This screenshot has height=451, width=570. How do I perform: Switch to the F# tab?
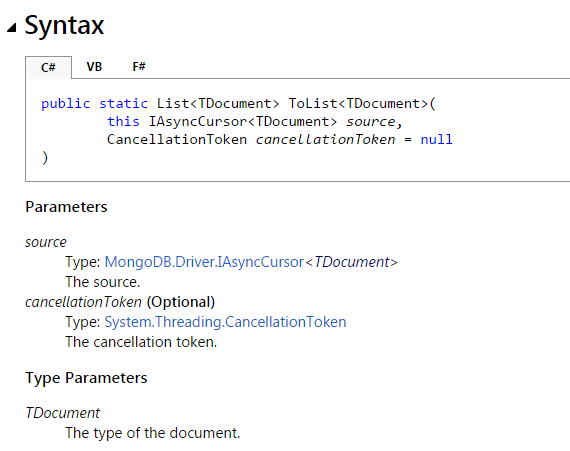(139, 67)
